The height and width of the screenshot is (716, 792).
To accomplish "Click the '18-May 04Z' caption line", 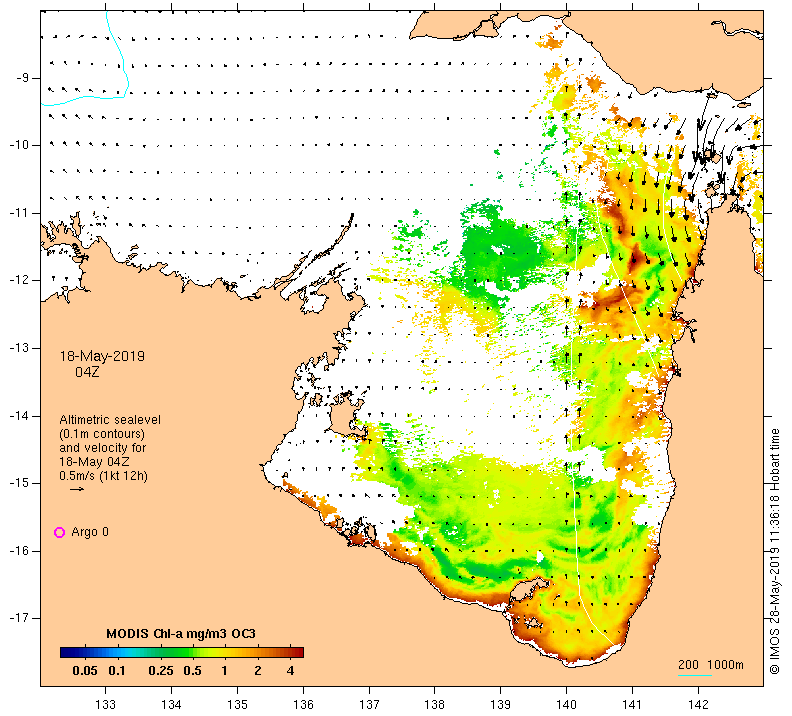I will (x=94, y=462).
